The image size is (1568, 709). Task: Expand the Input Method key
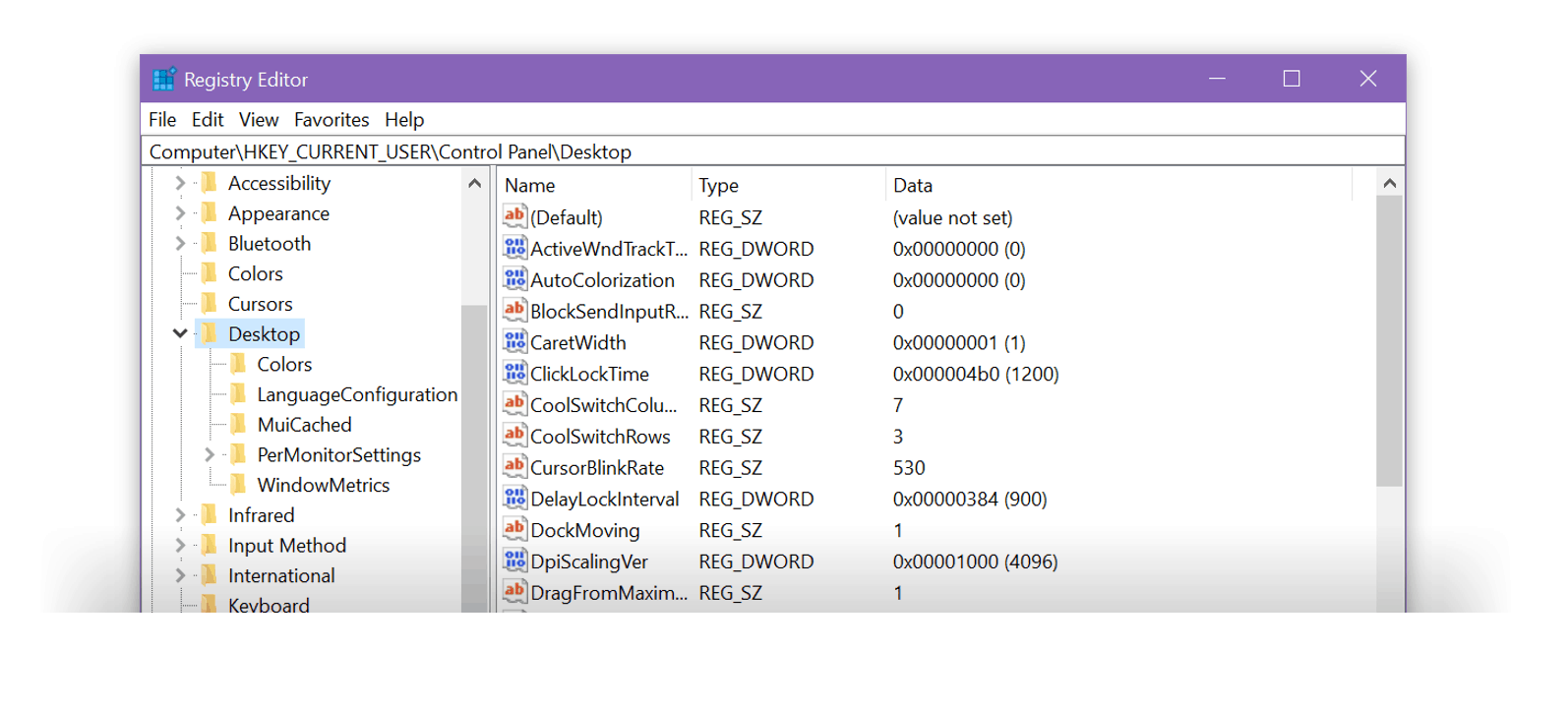coord(180,545)
